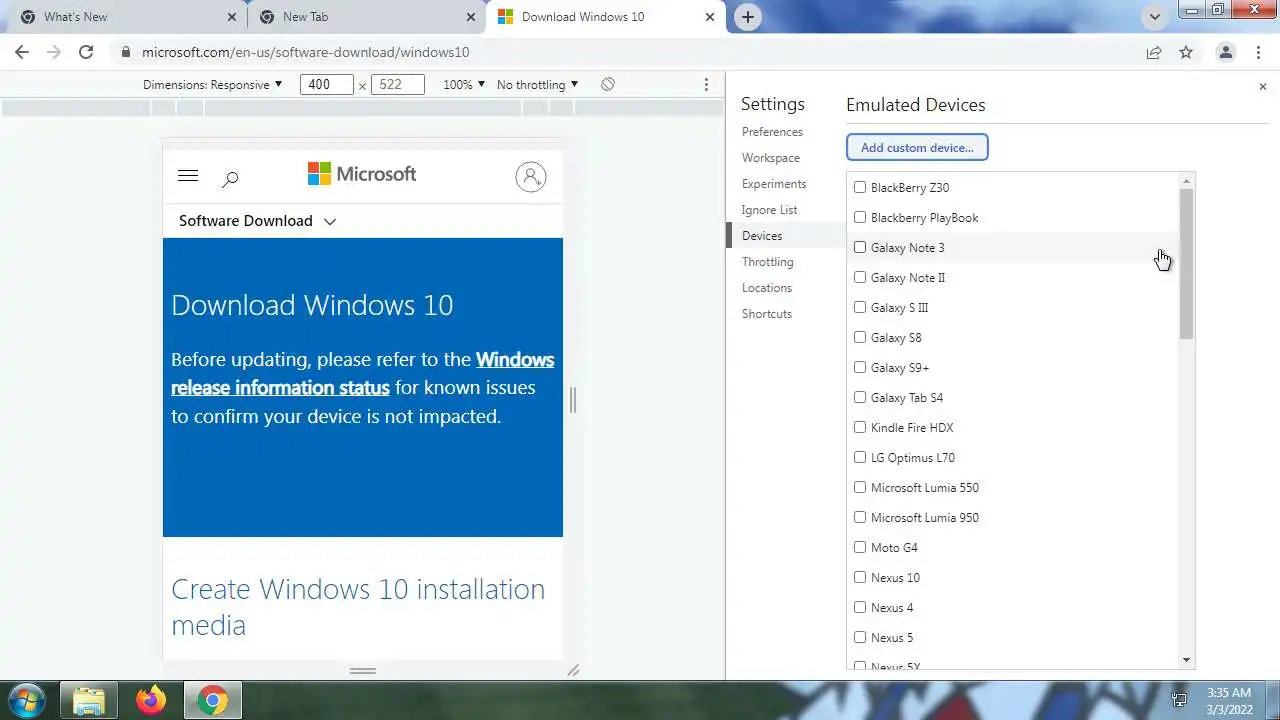Close the Download Windows 10 tab
This screenshot has width=1280, height=720.
click(x=710, y=17)
